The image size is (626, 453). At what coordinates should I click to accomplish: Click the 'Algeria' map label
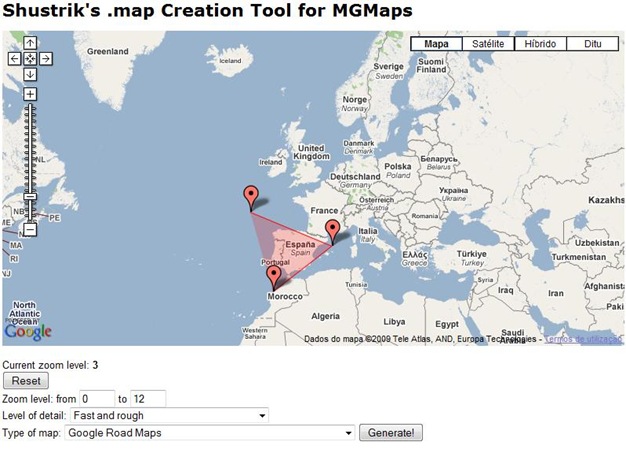tap(326, 316)
